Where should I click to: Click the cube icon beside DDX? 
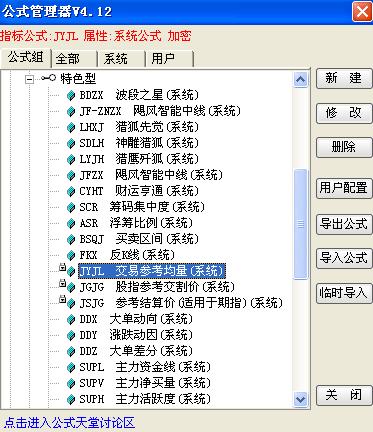[71, 320]
